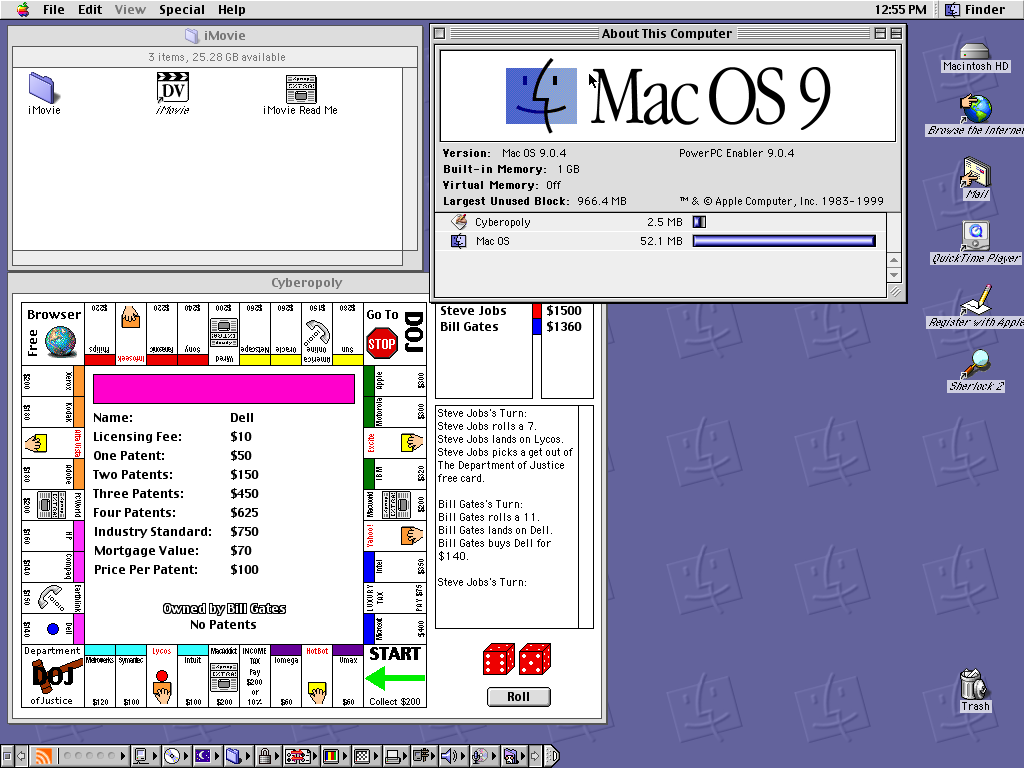Click the Income Tax board square
This screenshot has width=1024, height=768.
255,676
